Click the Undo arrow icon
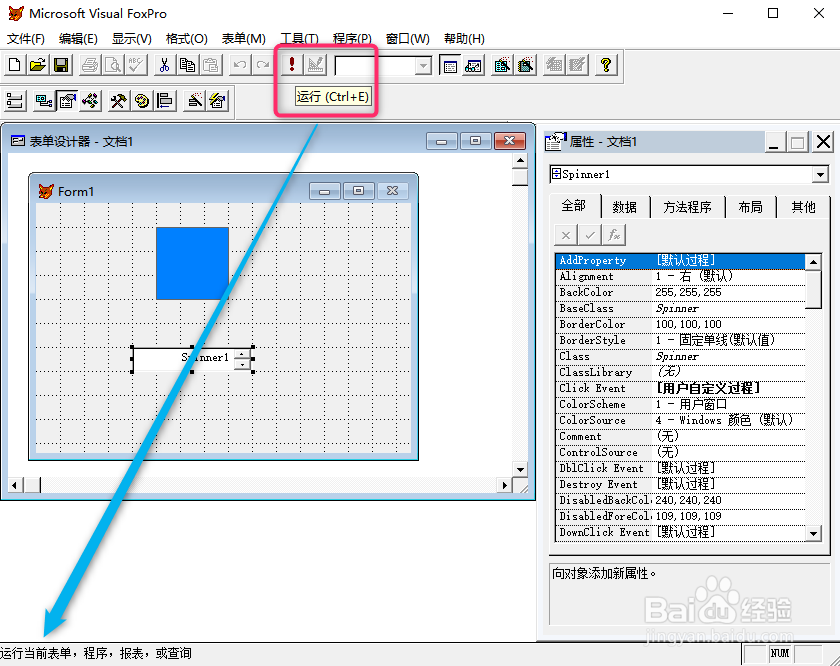This screenshot has width=840, height=666. coord(239,65)
